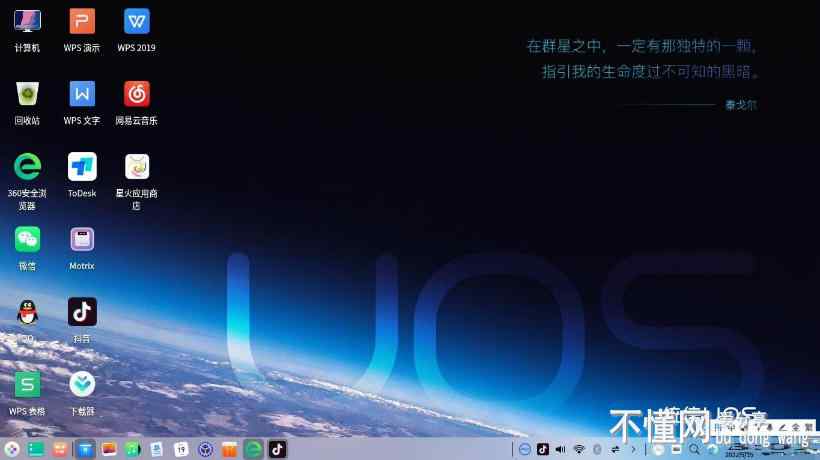Expand the tray with the chevron arrow

[x=633, y=449]
